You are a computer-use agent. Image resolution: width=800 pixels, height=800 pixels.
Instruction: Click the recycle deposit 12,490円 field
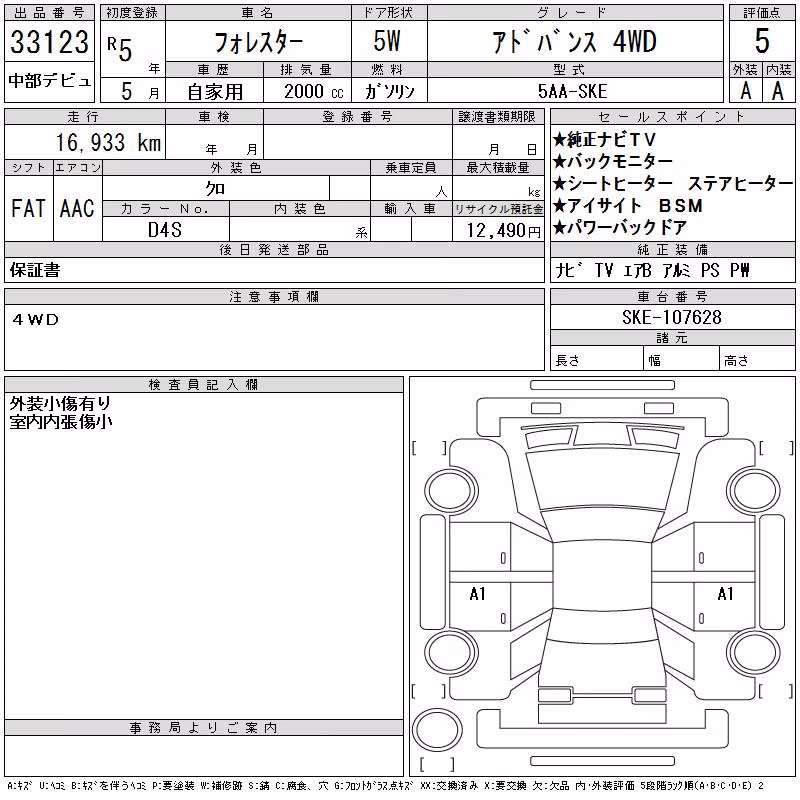pyautogui.click(x=498, y=230)
